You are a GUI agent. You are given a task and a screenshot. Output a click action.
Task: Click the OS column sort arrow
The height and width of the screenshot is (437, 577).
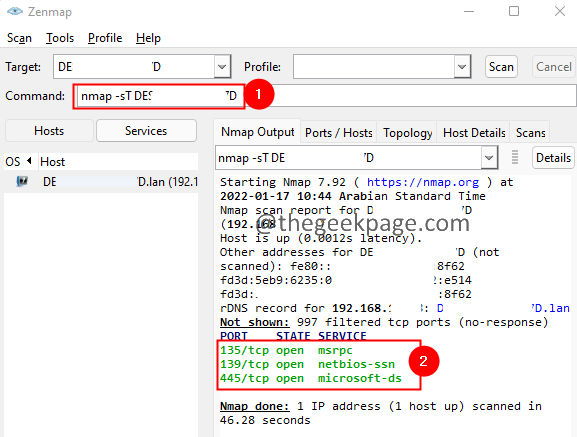coord(29,161)
